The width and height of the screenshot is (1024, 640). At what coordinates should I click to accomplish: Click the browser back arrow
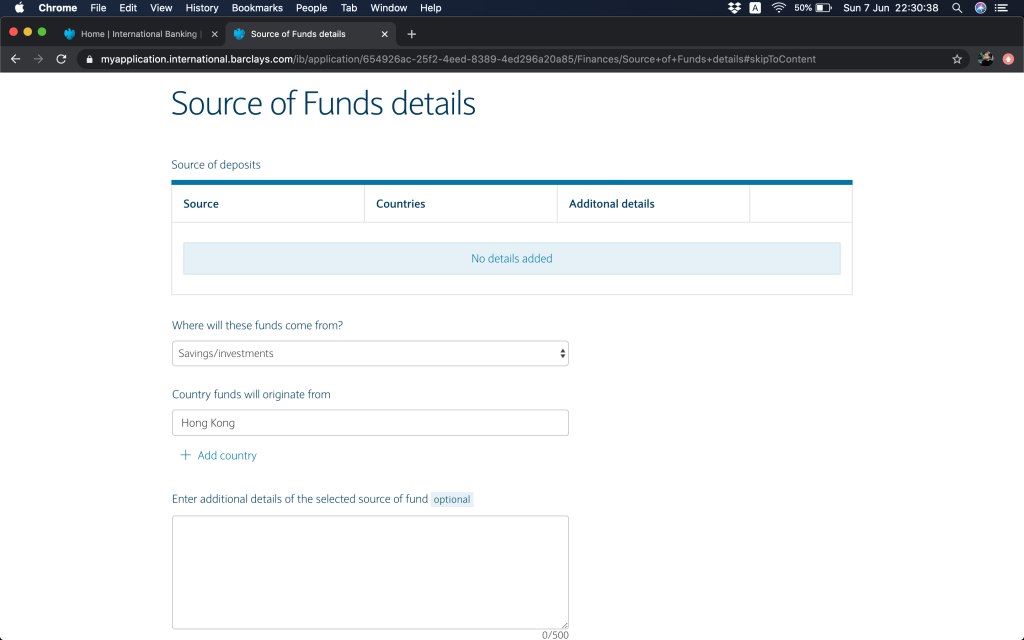[x=15, y=59]
